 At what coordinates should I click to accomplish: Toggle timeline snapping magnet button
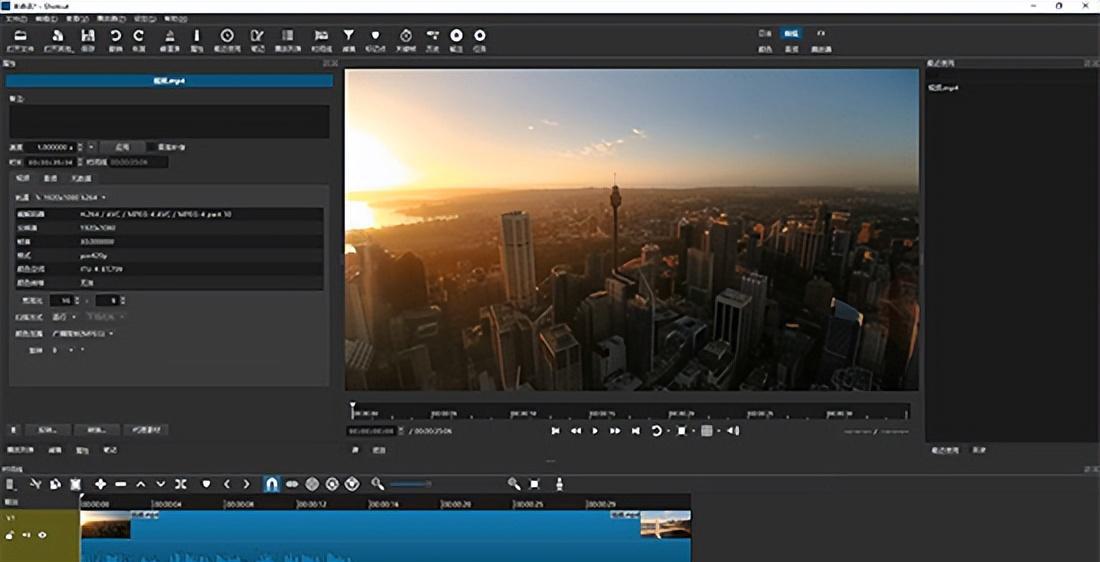point(271,484)
